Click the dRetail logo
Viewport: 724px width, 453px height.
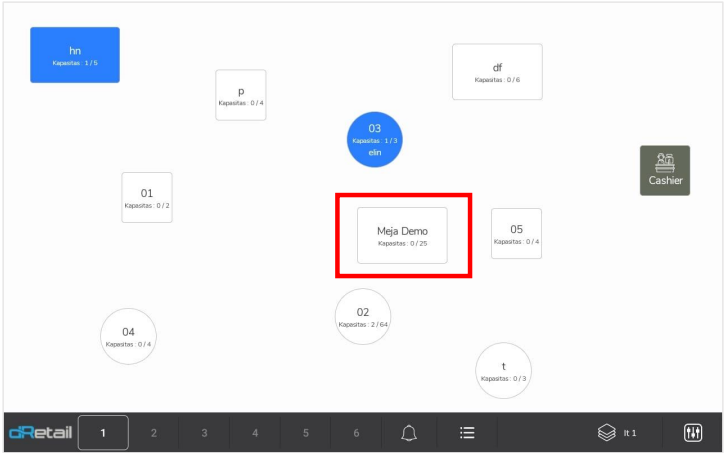tap(40, 433)
